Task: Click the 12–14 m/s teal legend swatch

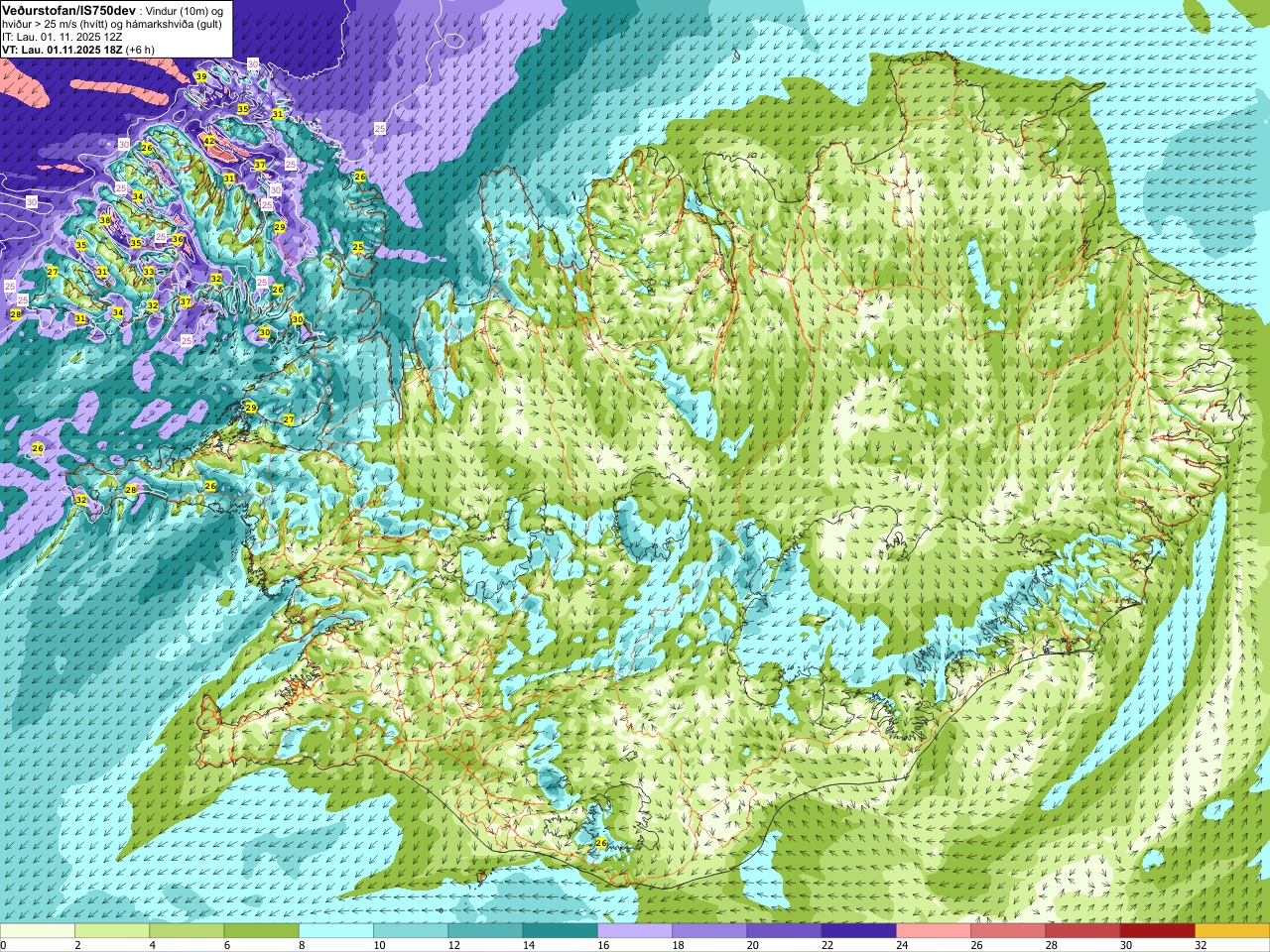Action: pyautogui.click(x=485, y=931)
